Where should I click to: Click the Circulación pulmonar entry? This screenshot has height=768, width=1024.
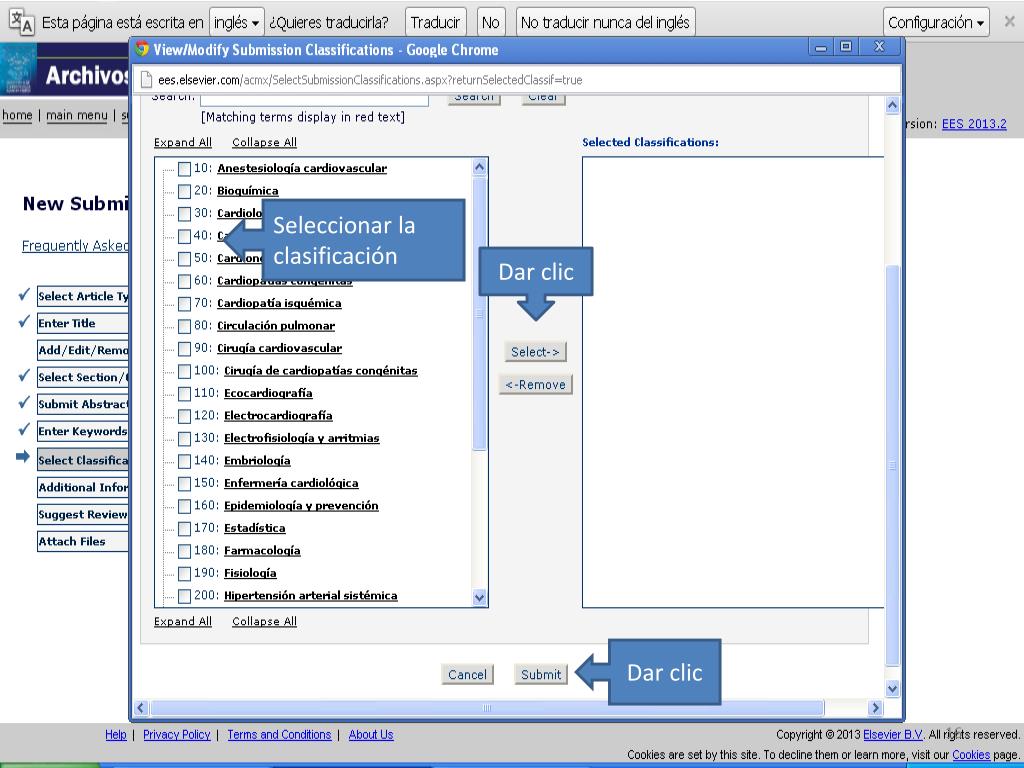(276, 326)
